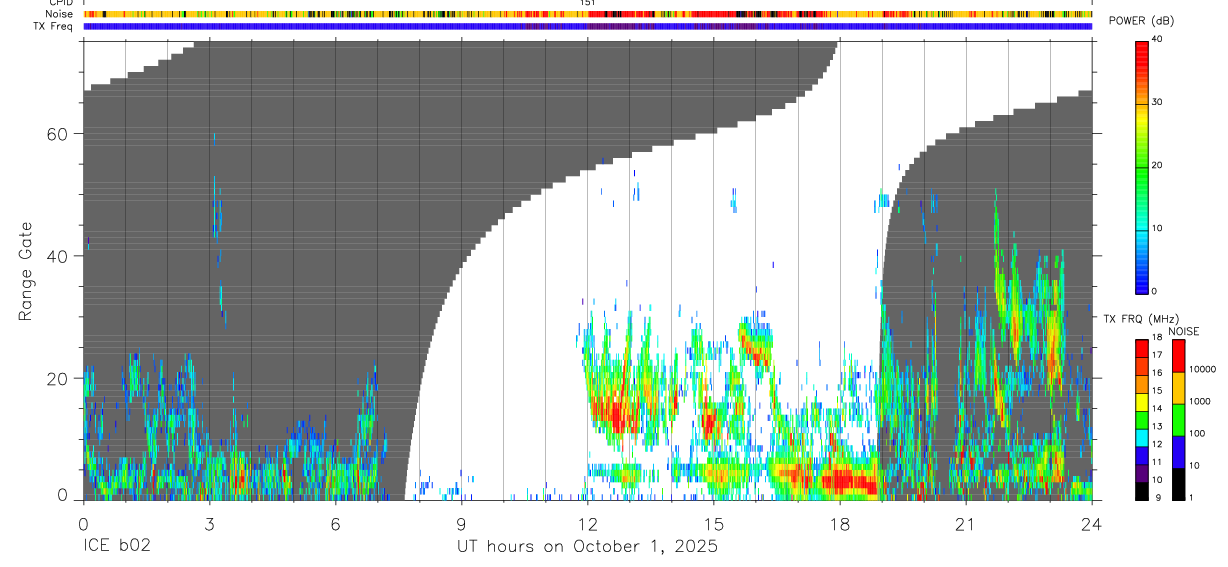The image size is (1228, 567).
Task: Click the NOISE color scale bar
Action: [1179, 419]
